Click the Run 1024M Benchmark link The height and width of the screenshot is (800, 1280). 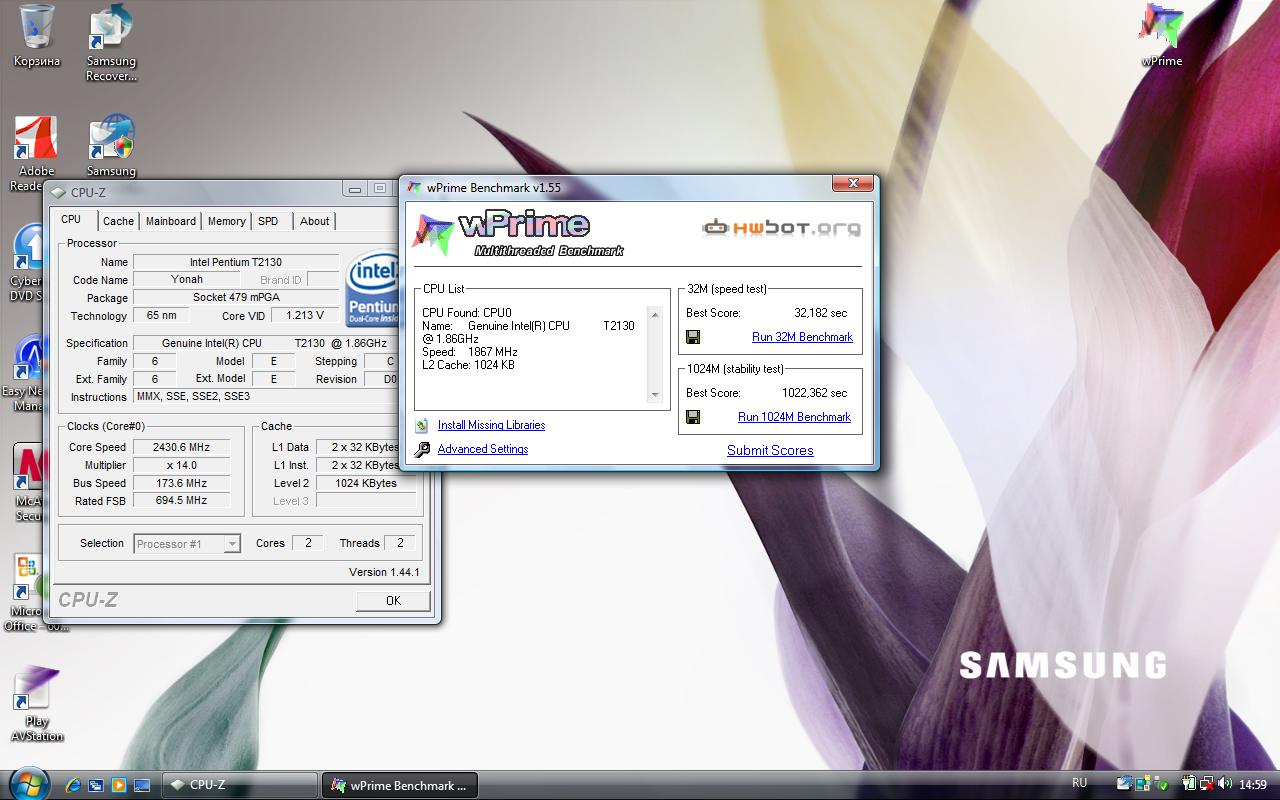(794, 417)
